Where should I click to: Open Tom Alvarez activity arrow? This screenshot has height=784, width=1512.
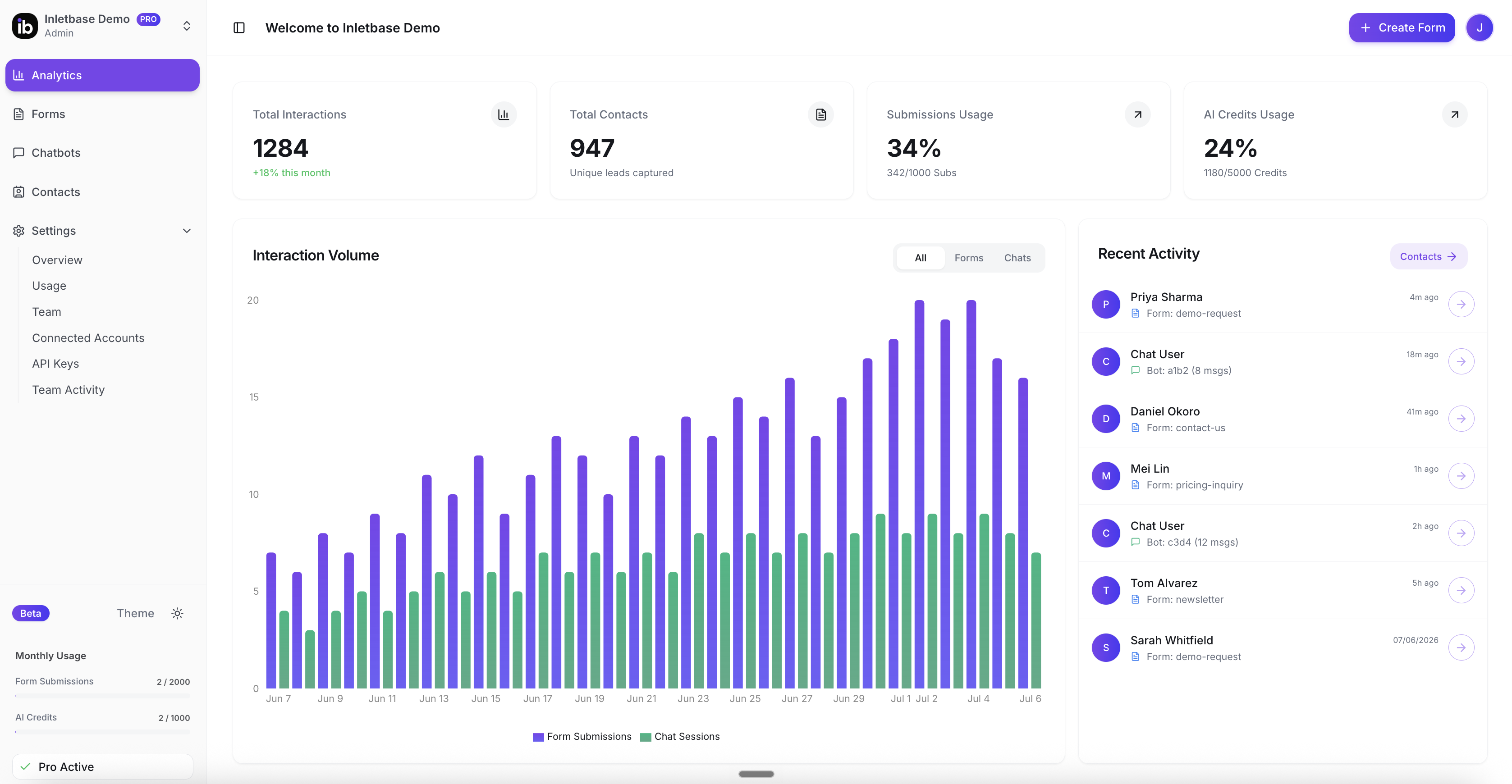click(x=1461, y=590)
